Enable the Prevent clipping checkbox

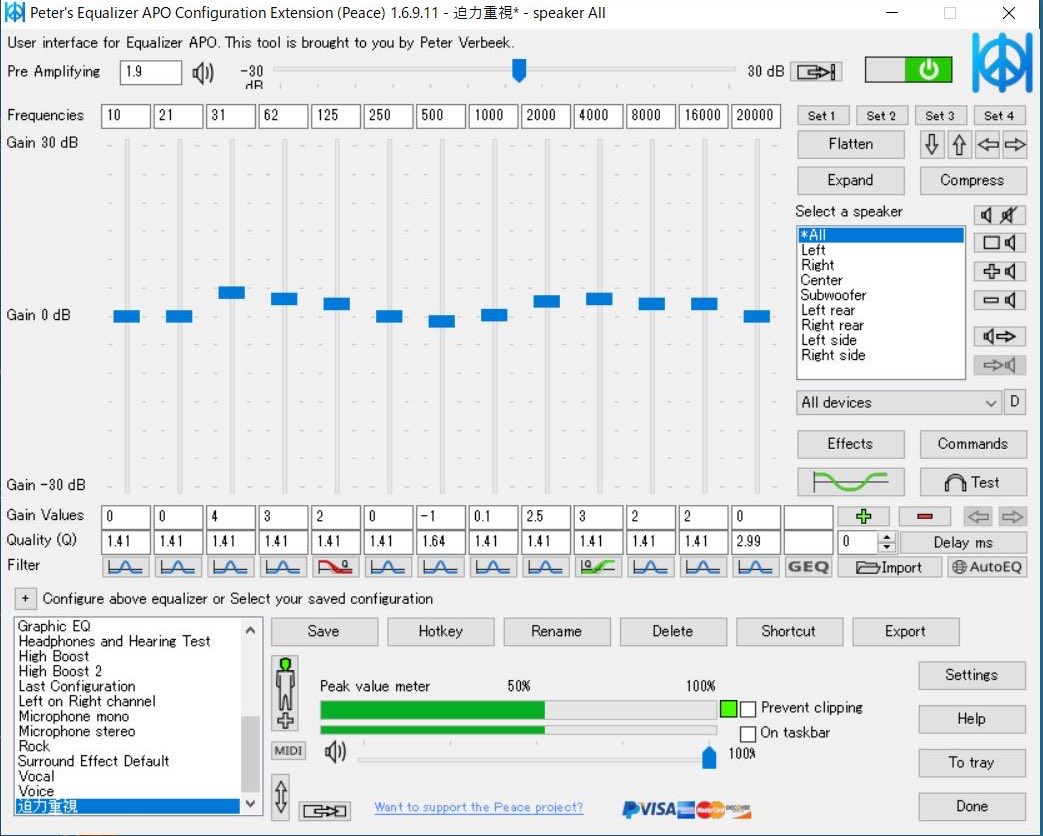[x=748, y=709]
